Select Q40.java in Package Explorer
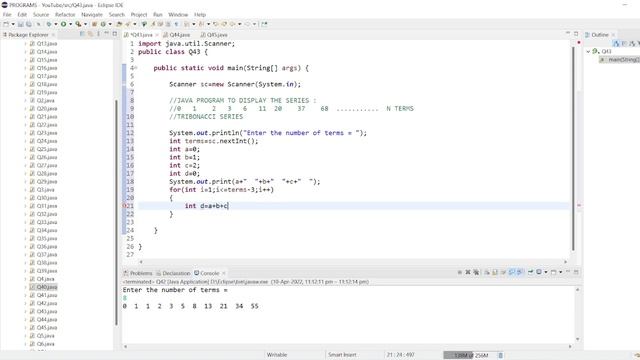Viewport: 640px width, 360px height. pos(43,287)
